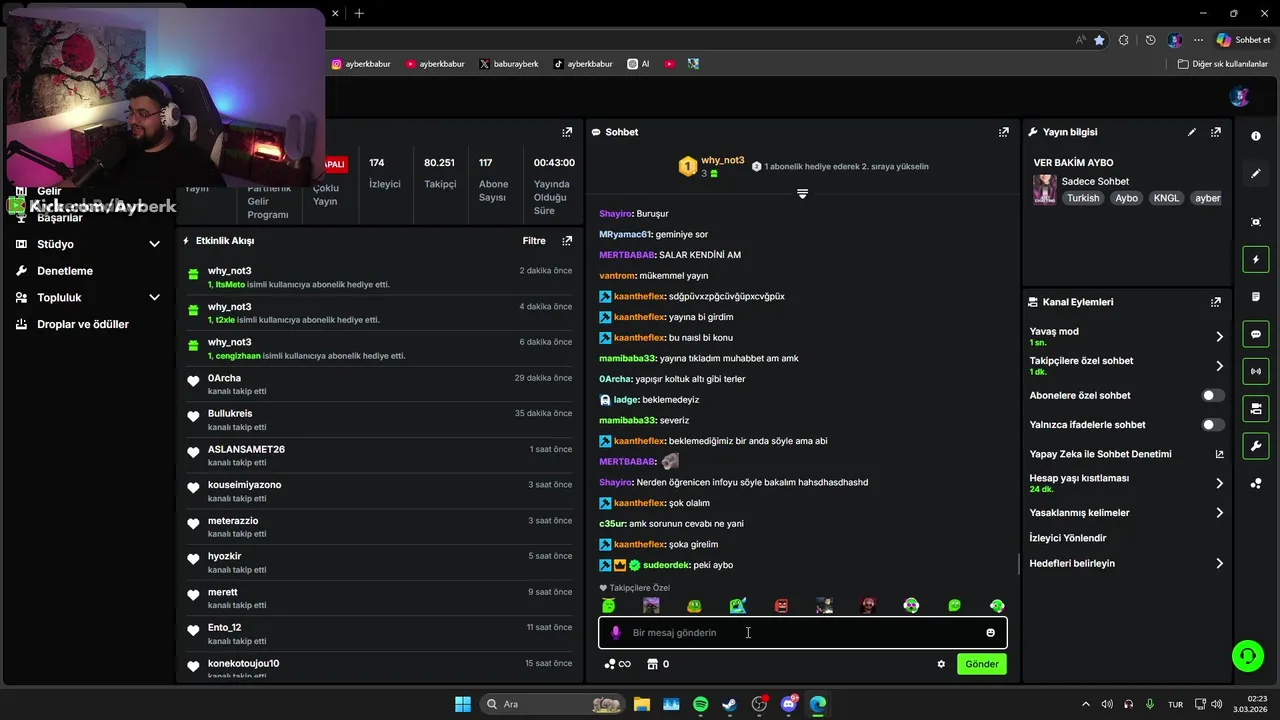Pop out the Etkinlik Akışı panel

click(567, 241)
